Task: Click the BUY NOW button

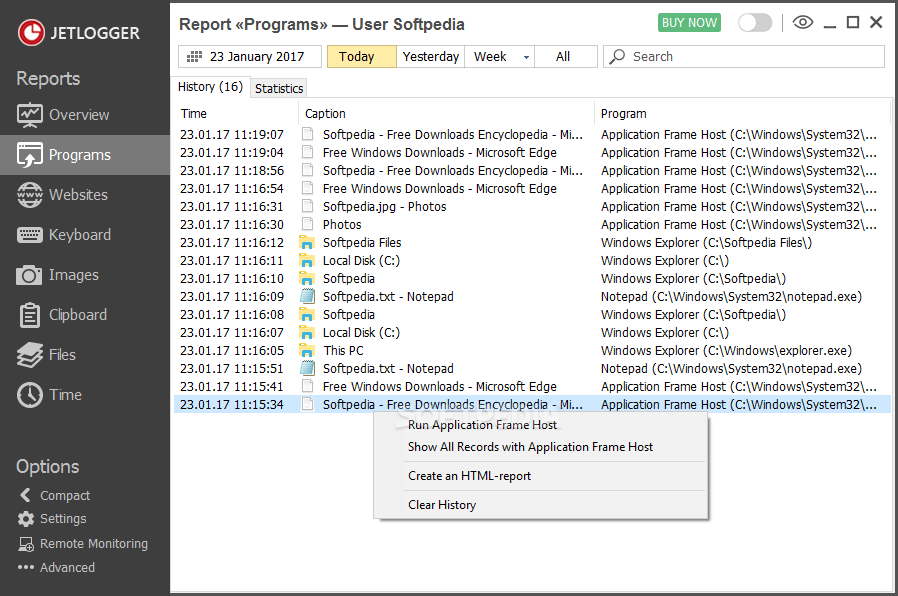Action: pos(689,23)
